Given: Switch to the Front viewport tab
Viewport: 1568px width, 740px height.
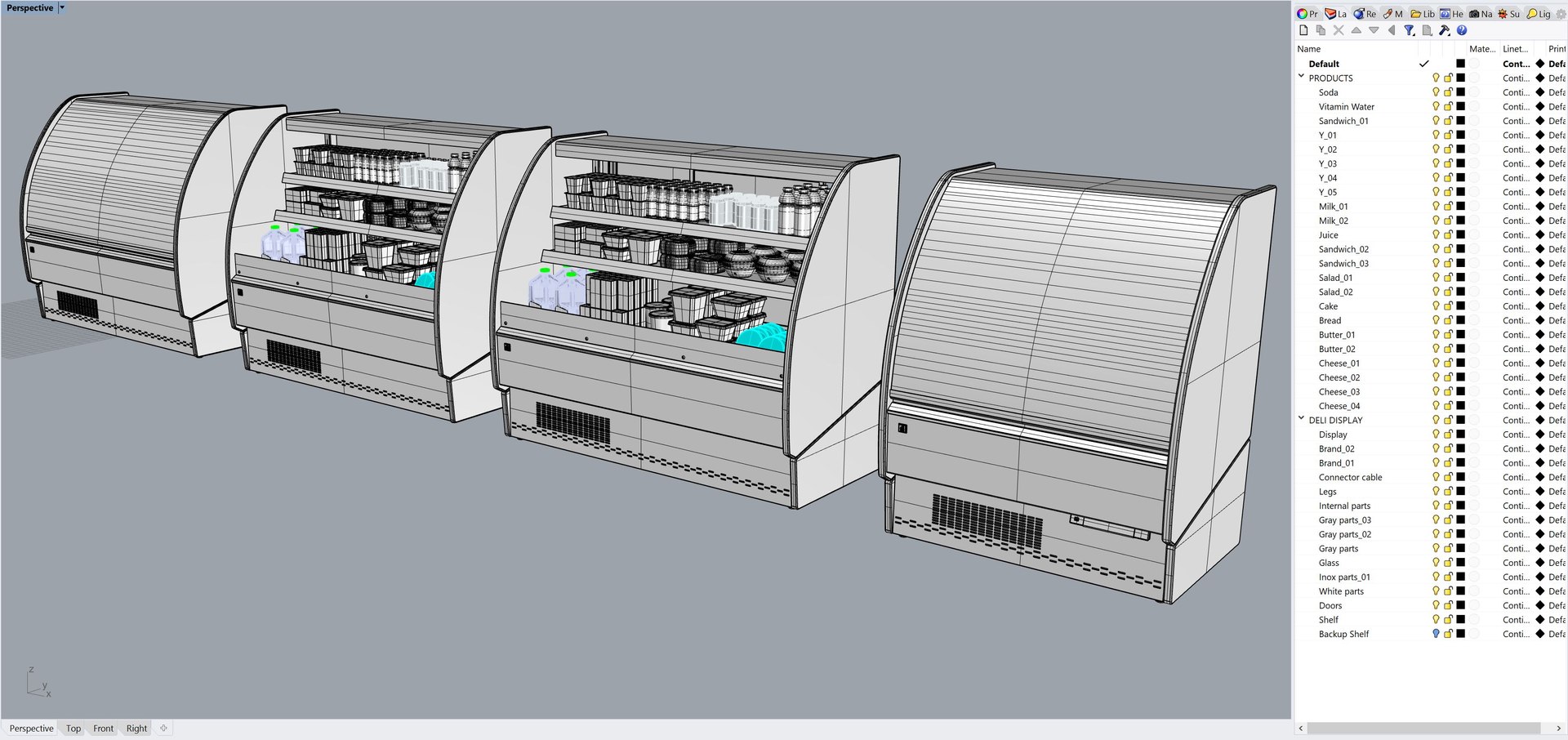Looking at the screenshot, I should (103, 729).
